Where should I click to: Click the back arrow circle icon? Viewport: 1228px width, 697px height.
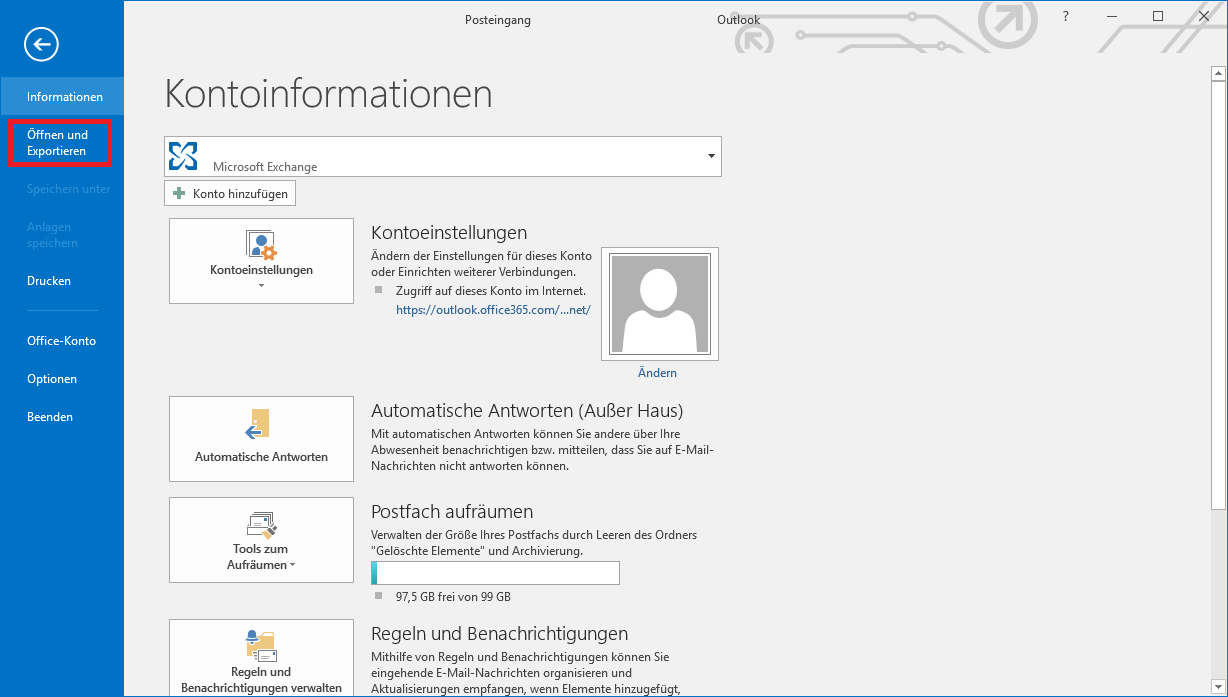(41, 44)
